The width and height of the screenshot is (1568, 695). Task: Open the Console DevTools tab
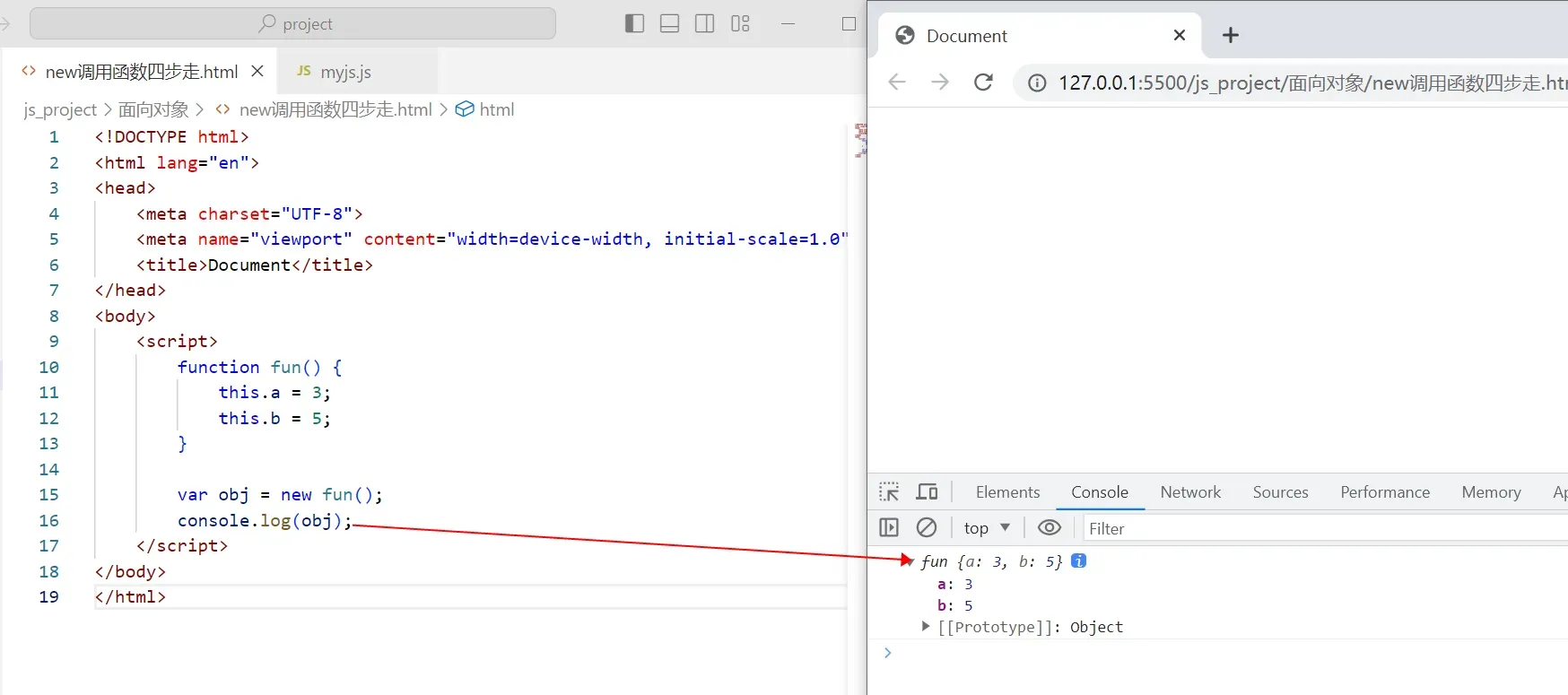coord(1100,492)
